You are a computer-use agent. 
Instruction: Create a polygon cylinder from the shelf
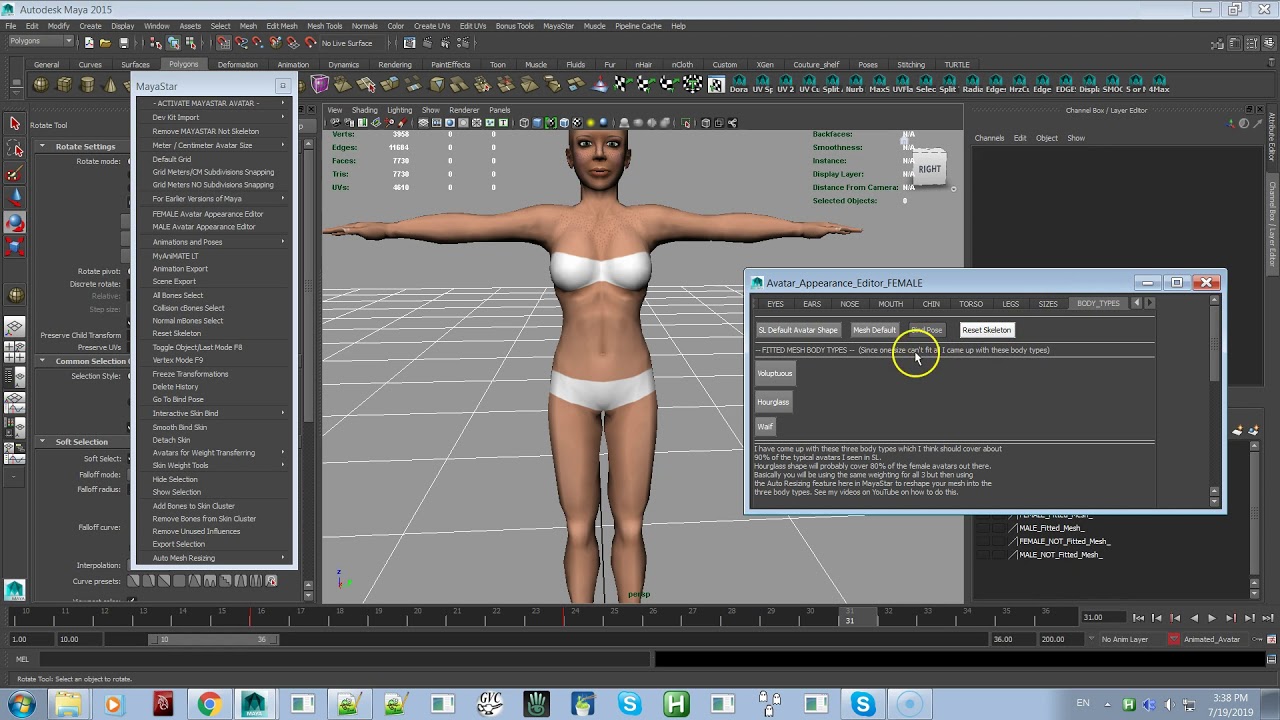point(87,85)
